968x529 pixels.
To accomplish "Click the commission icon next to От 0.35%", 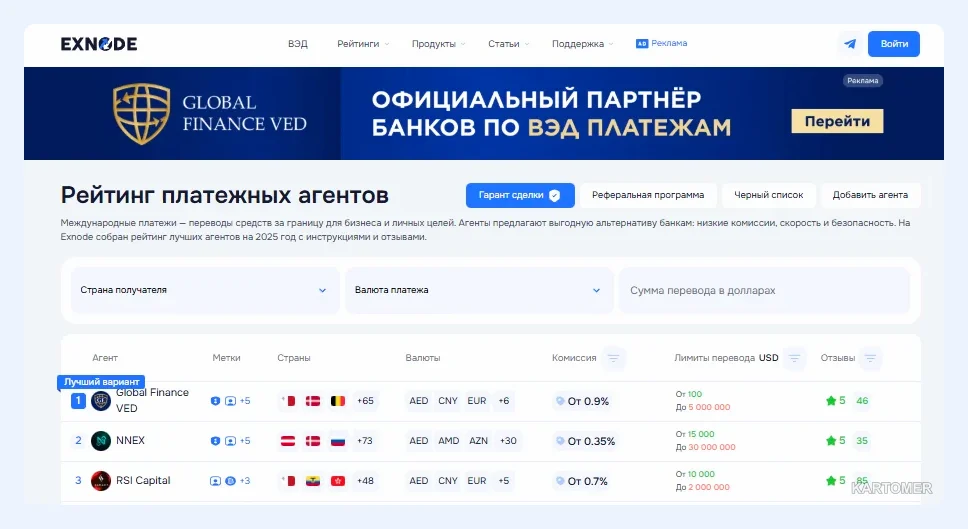I will (x=560, y=441).
